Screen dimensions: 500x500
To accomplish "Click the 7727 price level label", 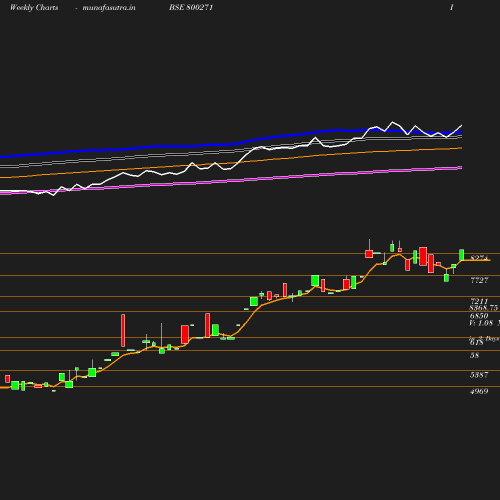I will pyautogui.click(x=479, y=280).
